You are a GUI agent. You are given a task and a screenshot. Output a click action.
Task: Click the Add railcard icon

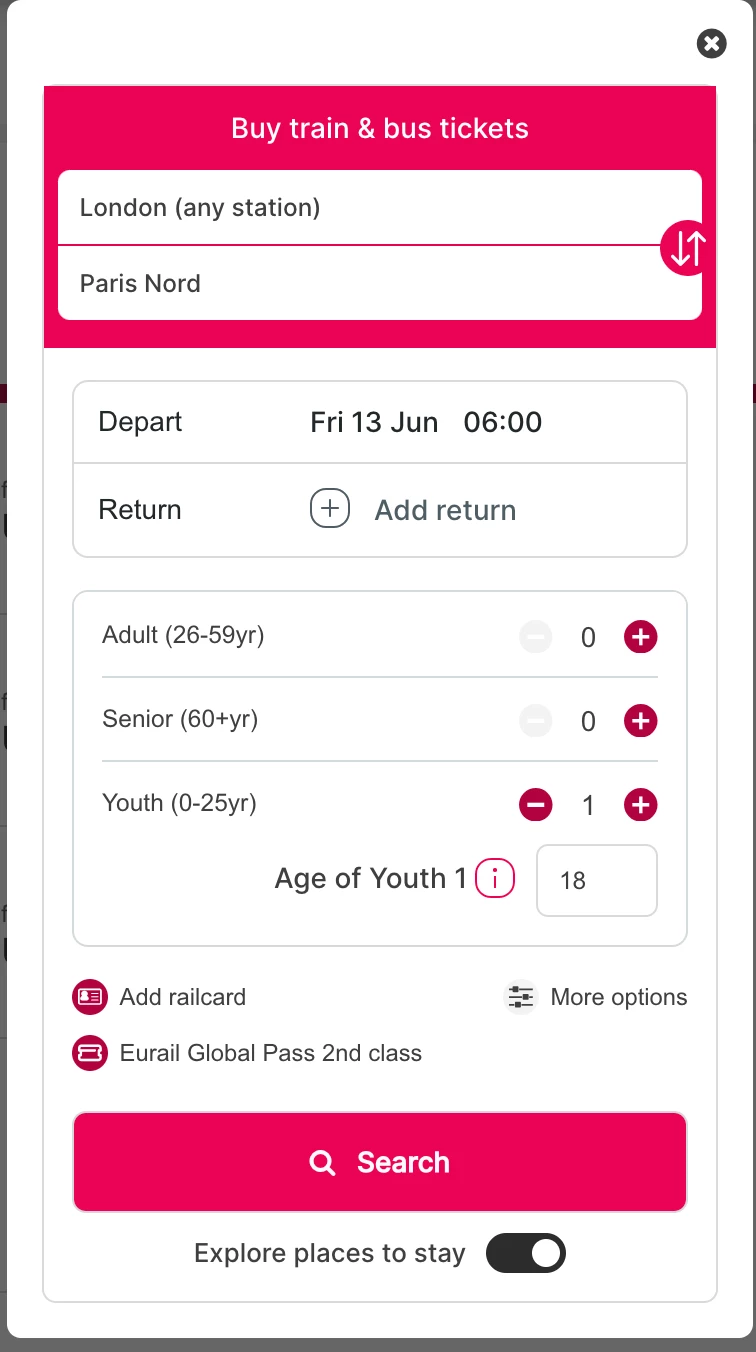(90, 997)
